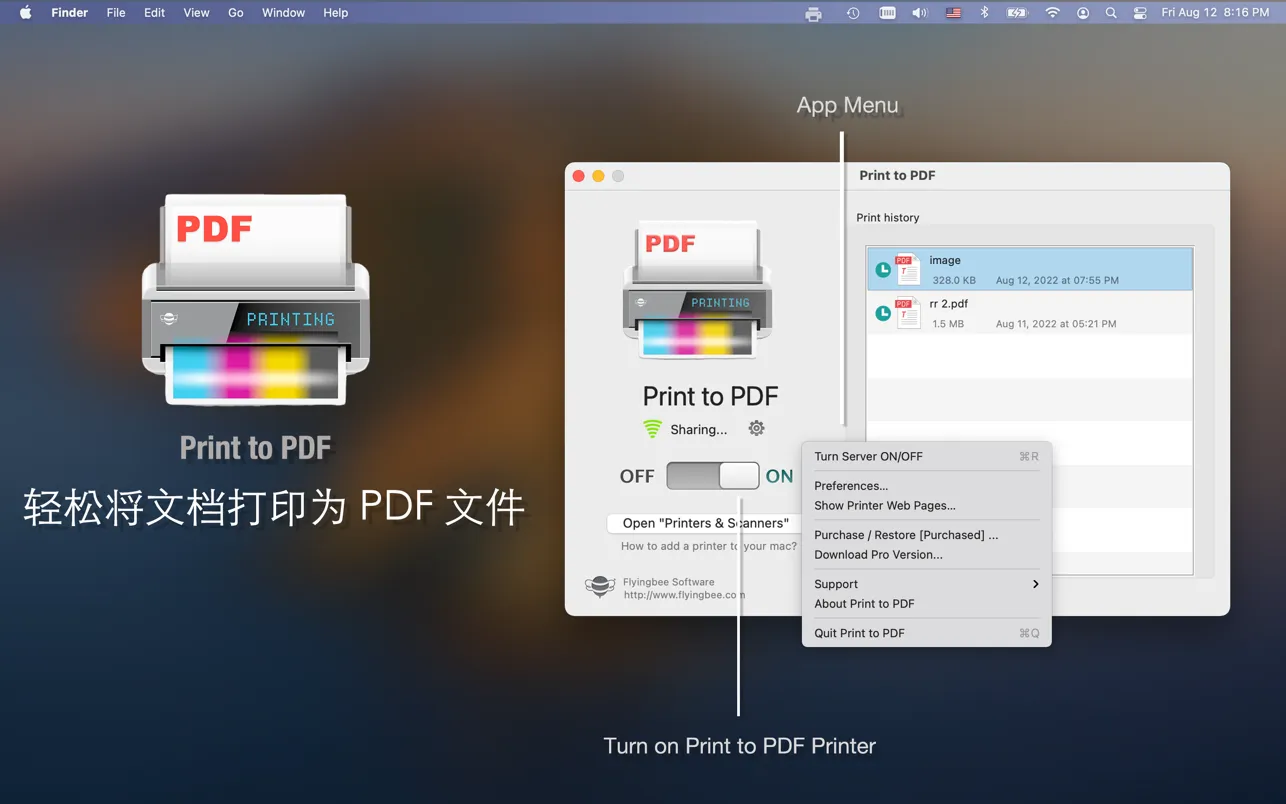
Task: Click the Flyingbee Software handshake logo
Action: point(600,587)
